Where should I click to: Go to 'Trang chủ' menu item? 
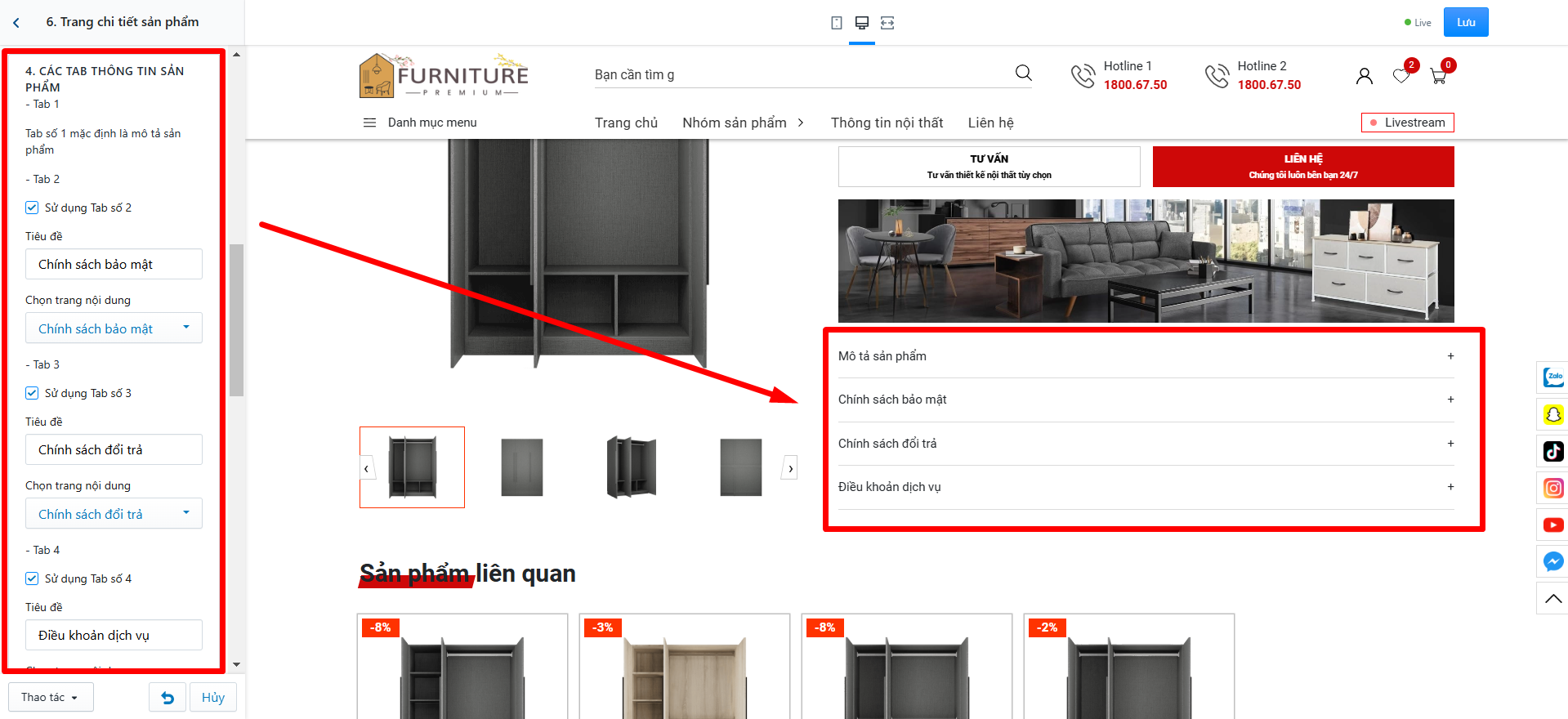click(x=626, y=123)
